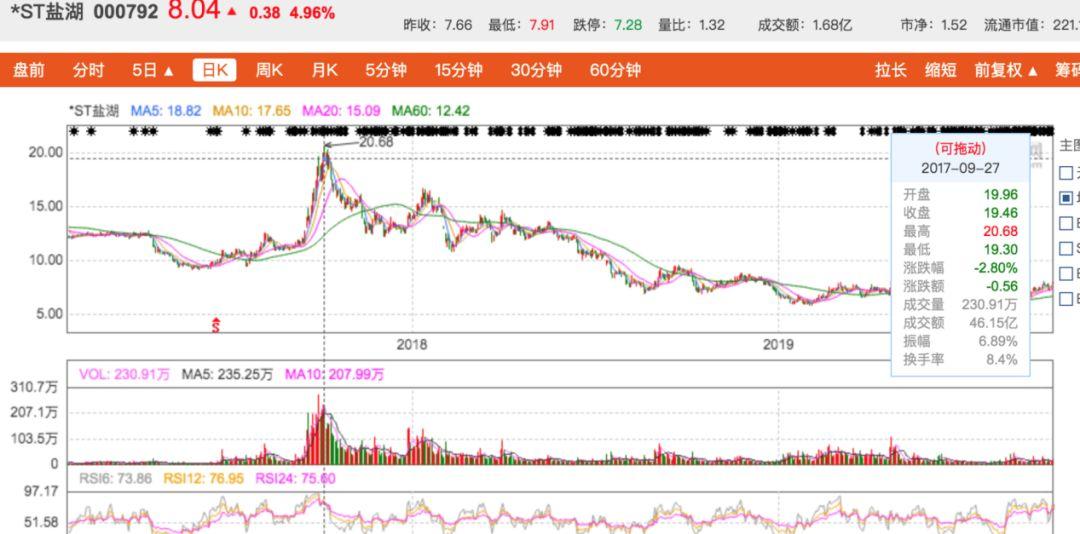Click the 最低: 7.91 header value

pyautogui.click(x=521, y=25)
